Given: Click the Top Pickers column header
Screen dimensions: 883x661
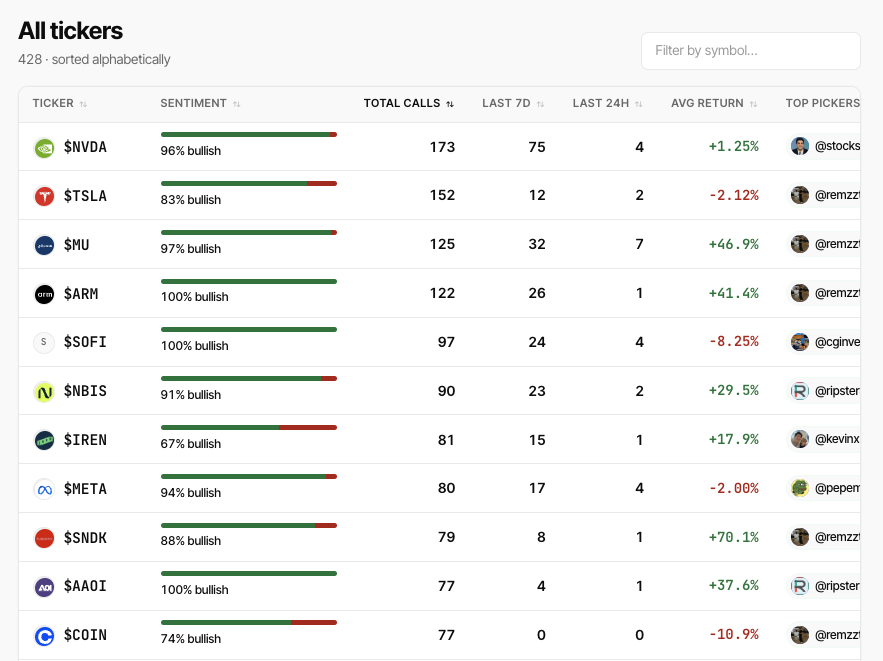Looking at the screenshot, I should coord(823,104).
